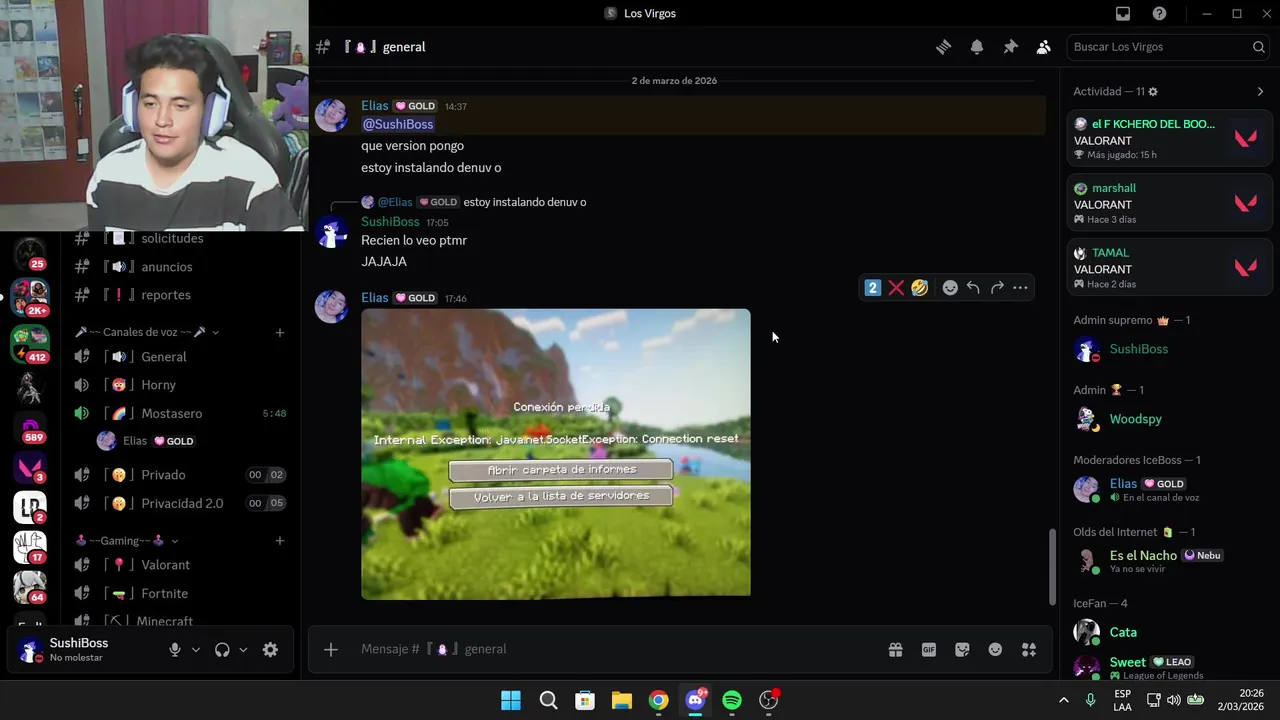Open inbox icon in title bar
The height and width of the screenshot is (720, 1280).
(x=1123, y=13)
